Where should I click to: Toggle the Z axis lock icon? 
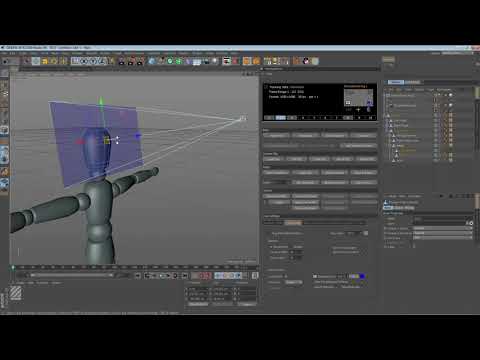[102, 61]
